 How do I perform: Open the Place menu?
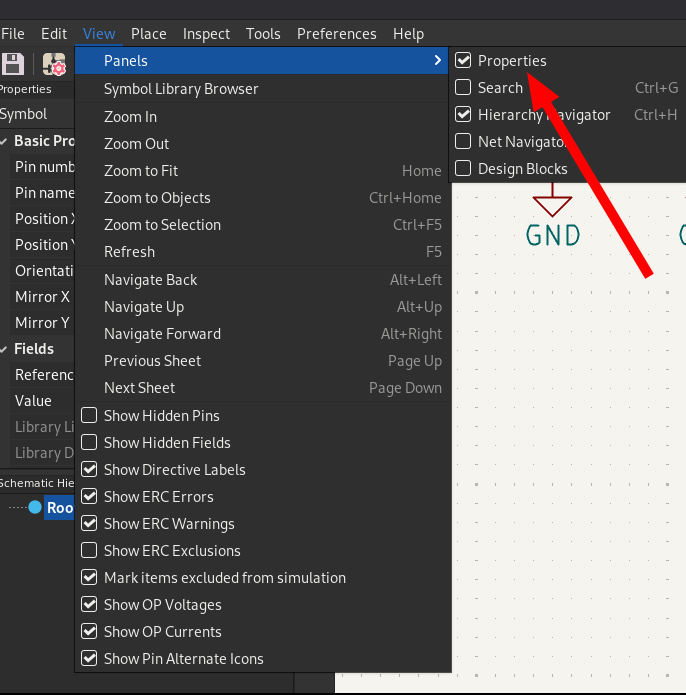(x=149, y=34)
